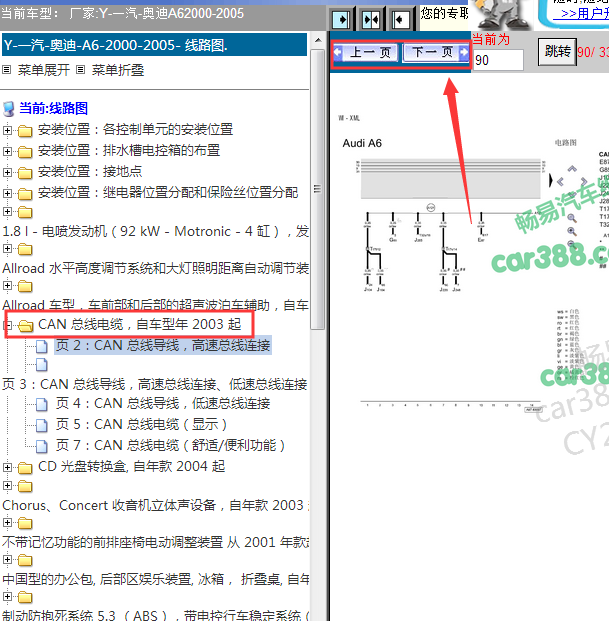Go to next page with 下一页
This screenshot has height=621, width=609.
click(436, 52)
